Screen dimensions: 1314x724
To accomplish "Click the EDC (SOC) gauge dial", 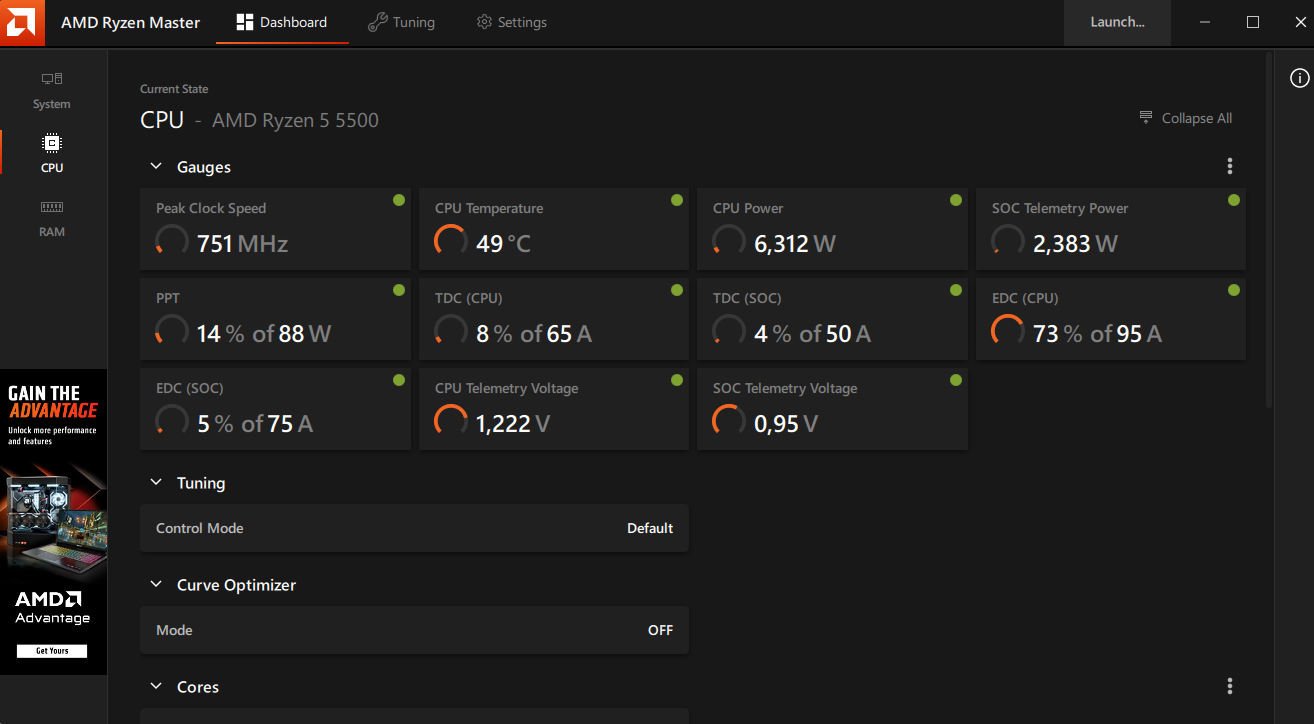I will pos(172,421).
